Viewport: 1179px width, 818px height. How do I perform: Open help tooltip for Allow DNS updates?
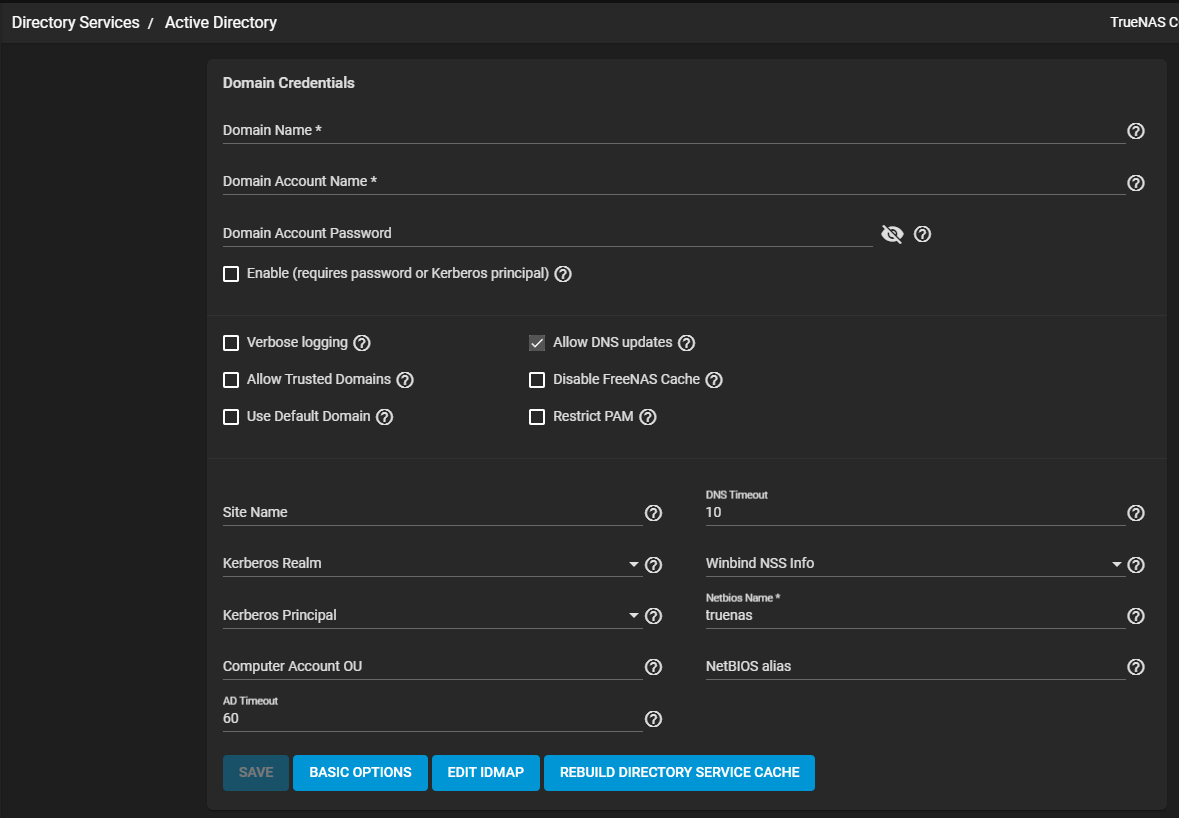[x=686, y=343]
